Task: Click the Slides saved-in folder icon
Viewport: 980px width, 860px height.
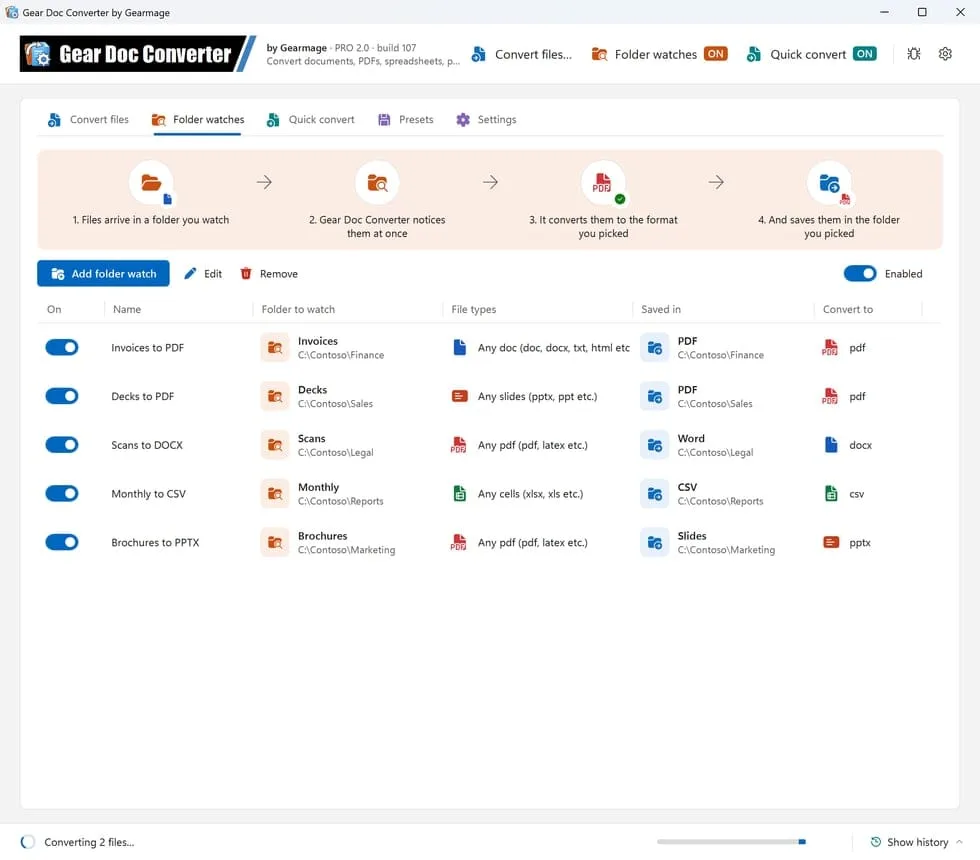Action: pyautogui.click(x=654, y=542)
